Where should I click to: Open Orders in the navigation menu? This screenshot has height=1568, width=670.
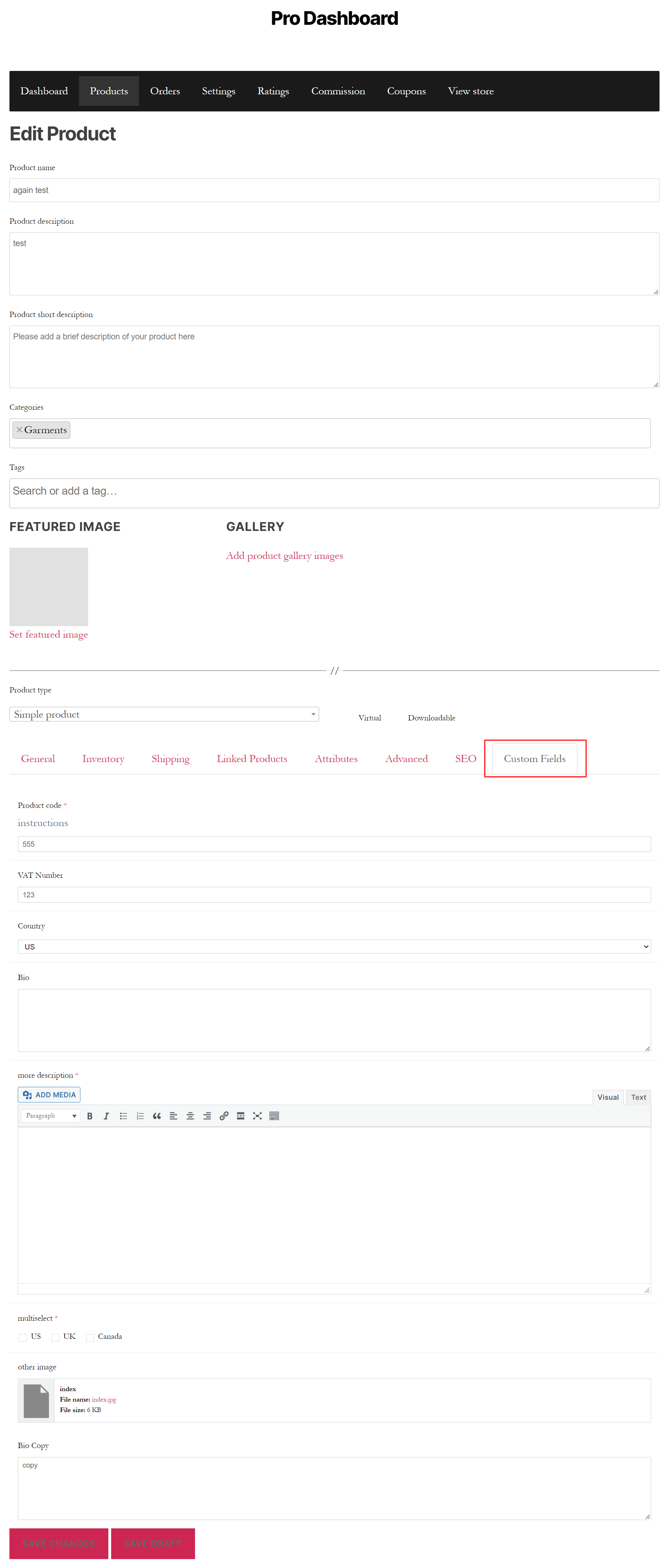point(165,91)
